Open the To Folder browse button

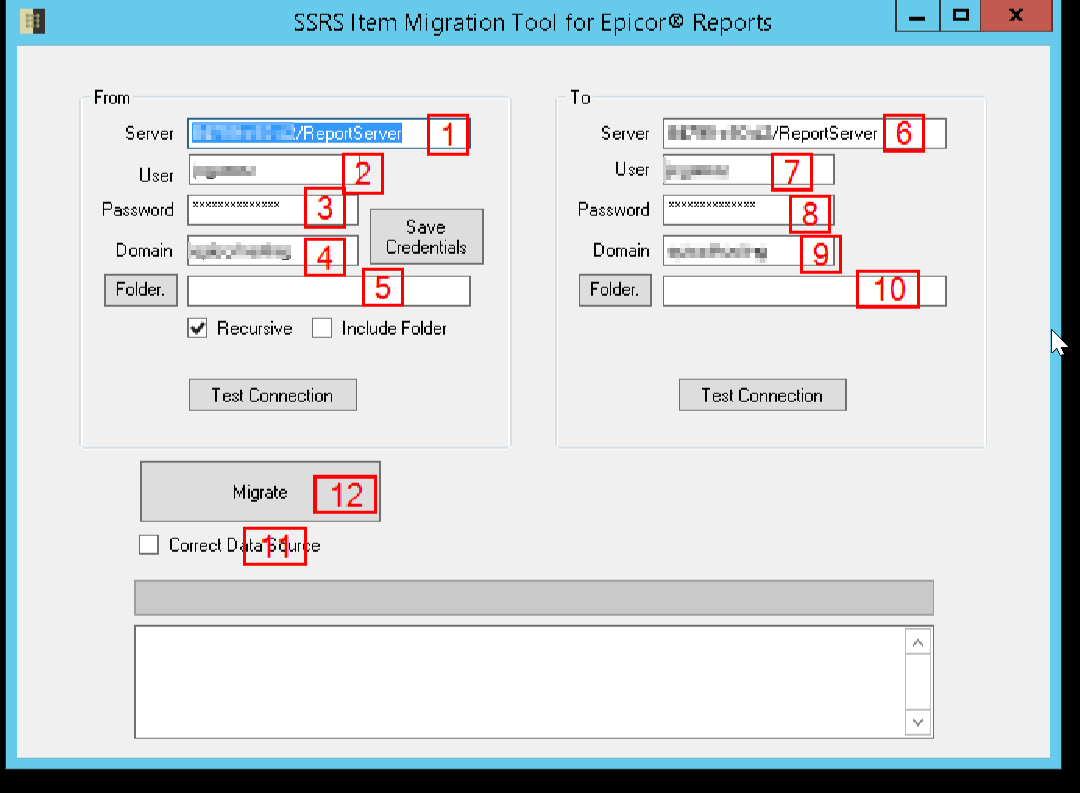click(x=615, y=290)
